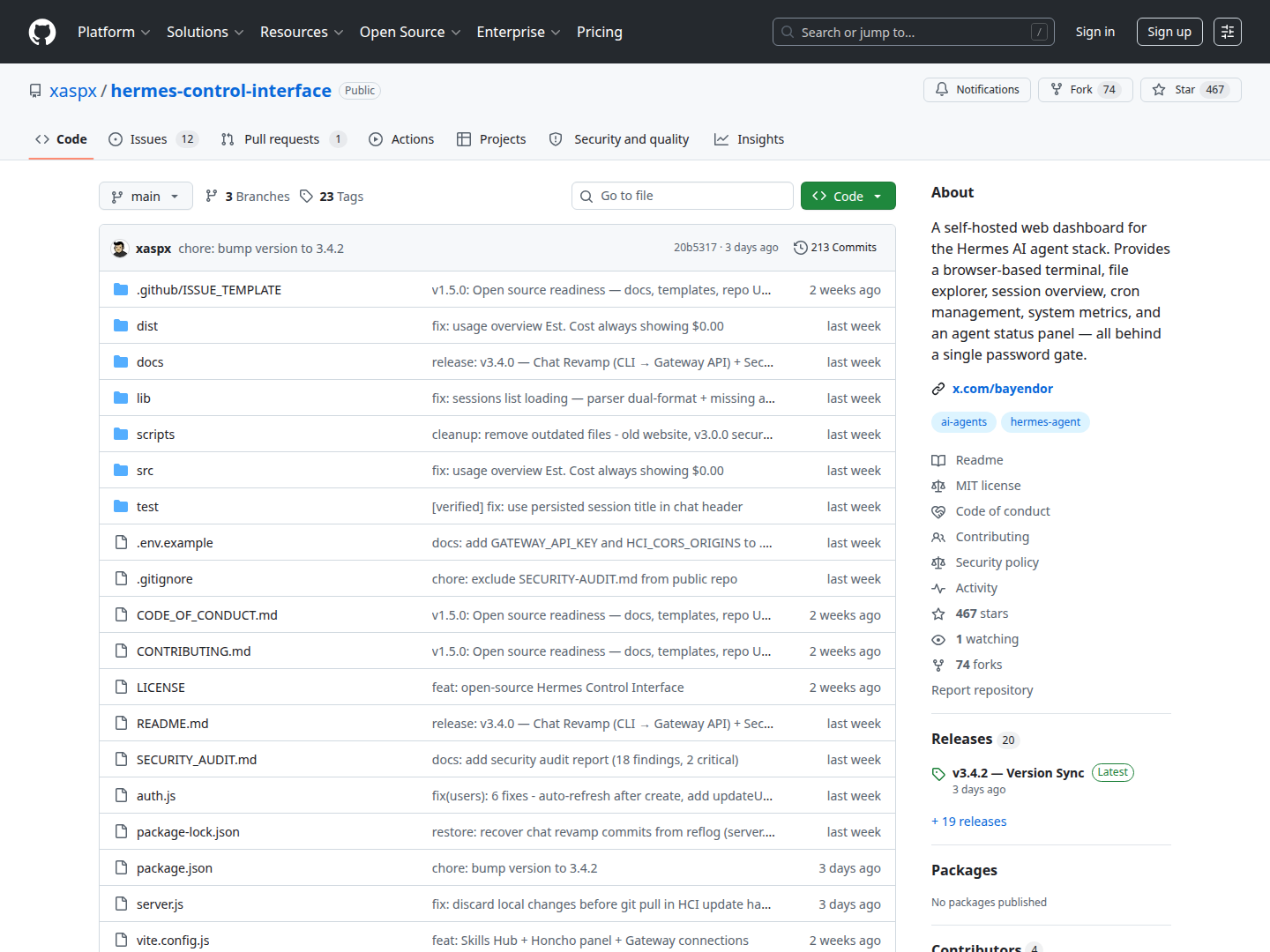Image resolution: width=1270 pixels, height=952 pixels.
Task: Expand the Solutions dropdown
Action: (x=205, y=32)
